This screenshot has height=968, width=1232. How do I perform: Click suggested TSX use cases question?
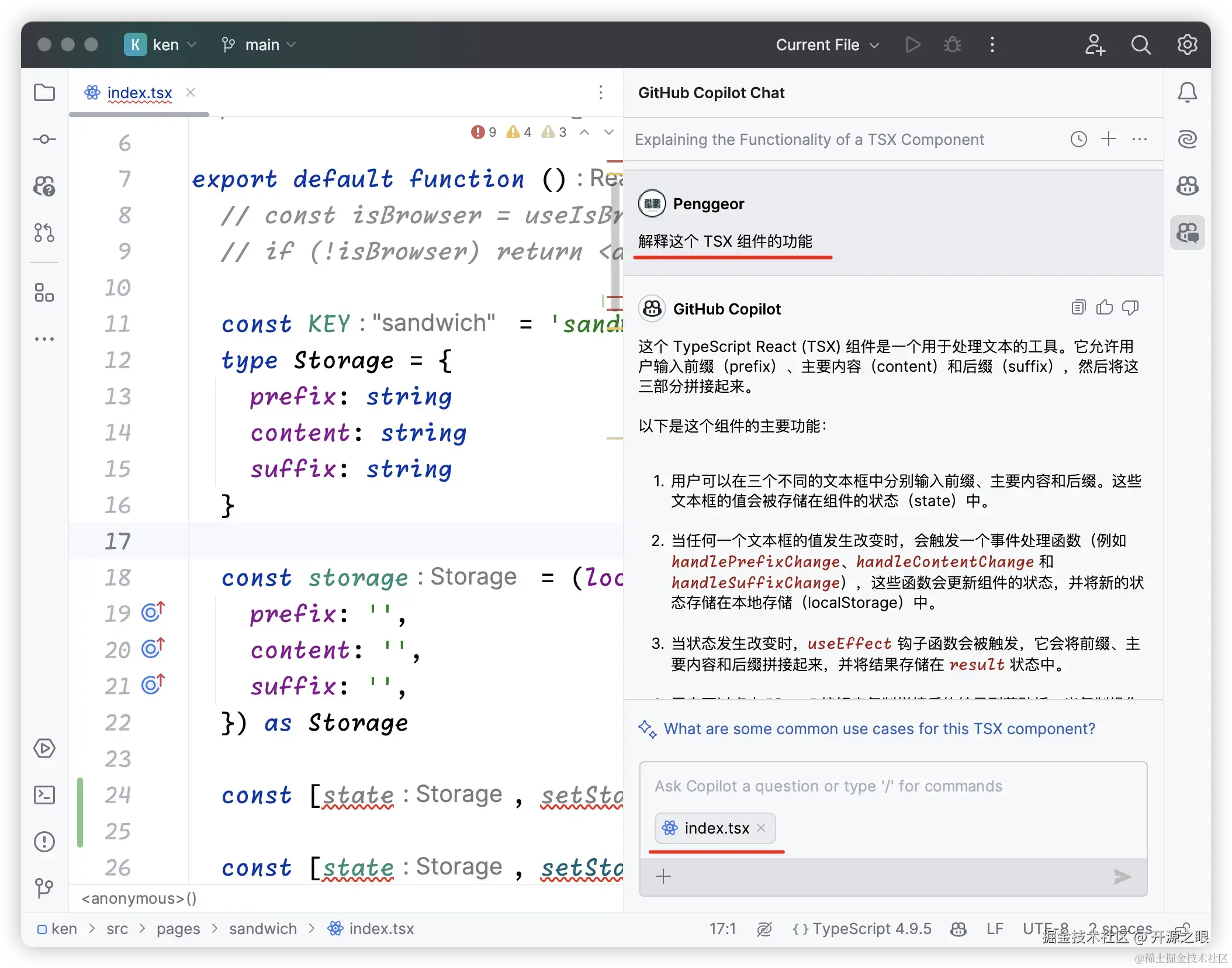click(x=879, y=729)
